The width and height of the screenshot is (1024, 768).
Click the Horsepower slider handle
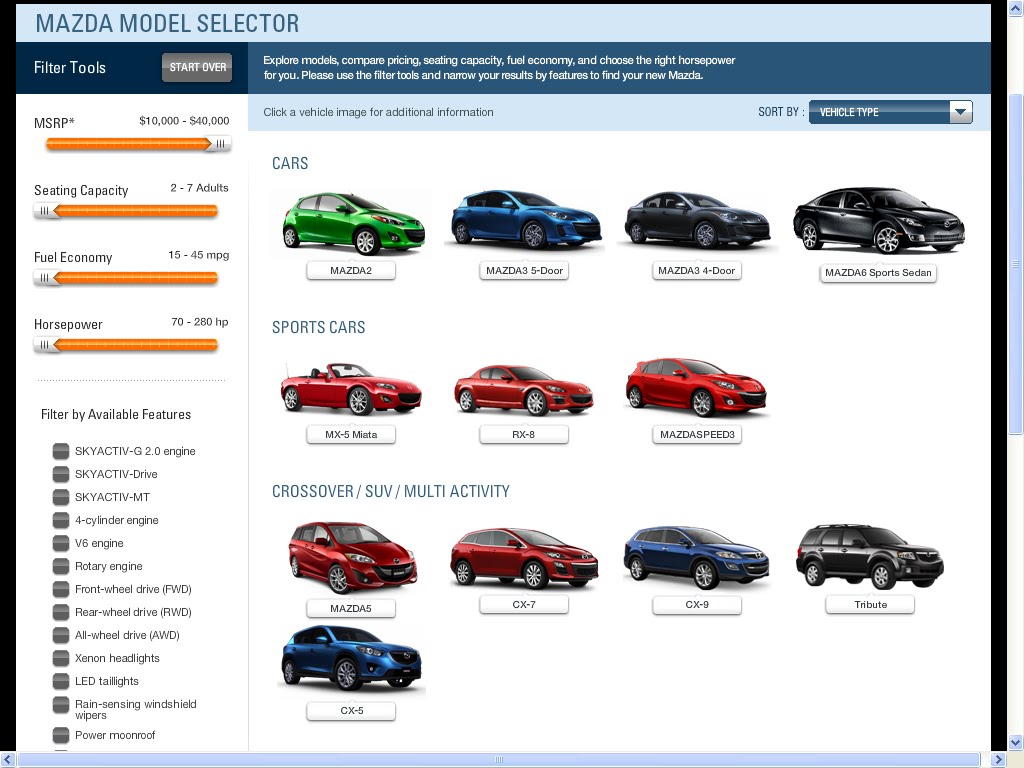[x=45, y=345]
